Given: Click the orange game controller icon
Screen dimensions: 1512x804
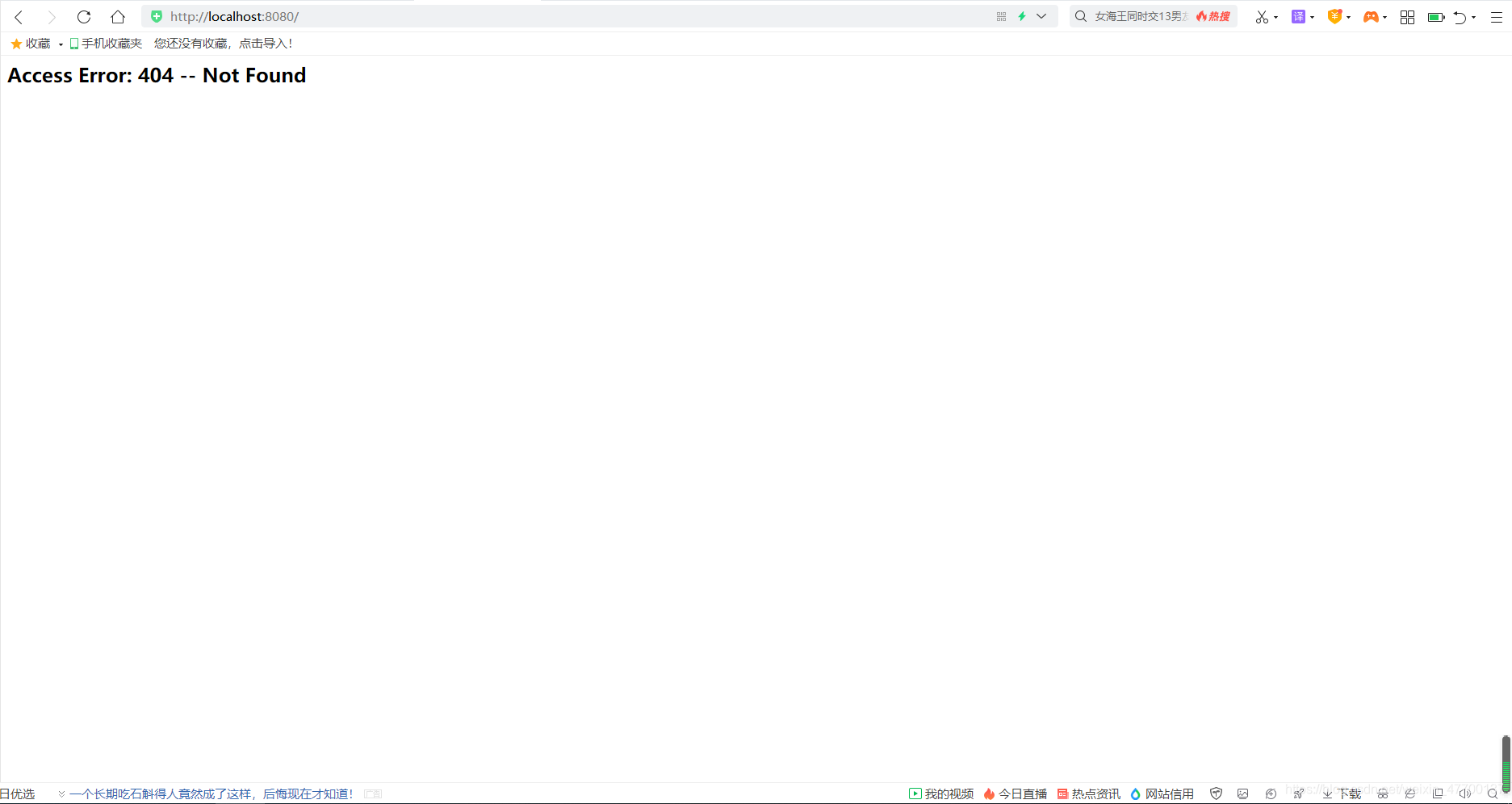Looking at the screenshot, I should point(1371,17).
